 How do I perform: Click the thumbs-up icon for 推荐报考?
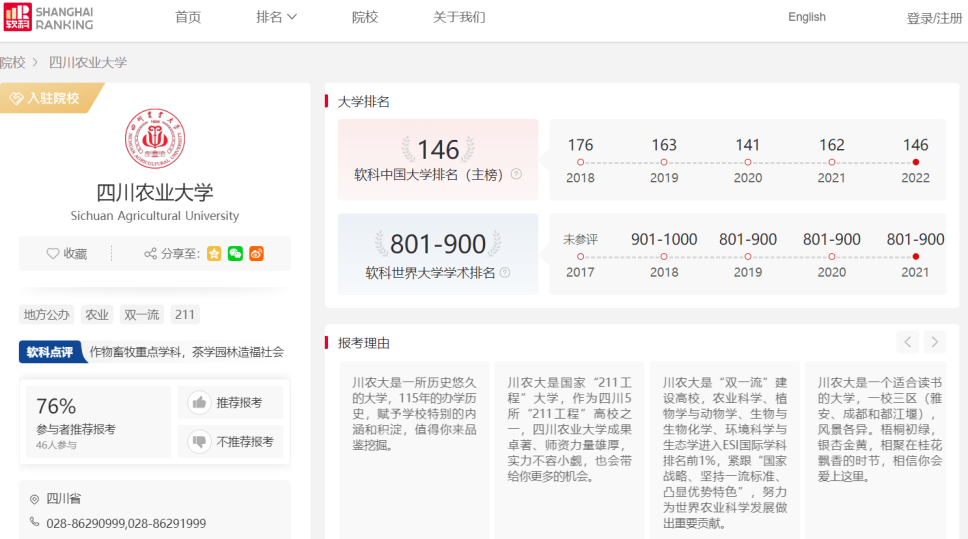click(199, 403)
